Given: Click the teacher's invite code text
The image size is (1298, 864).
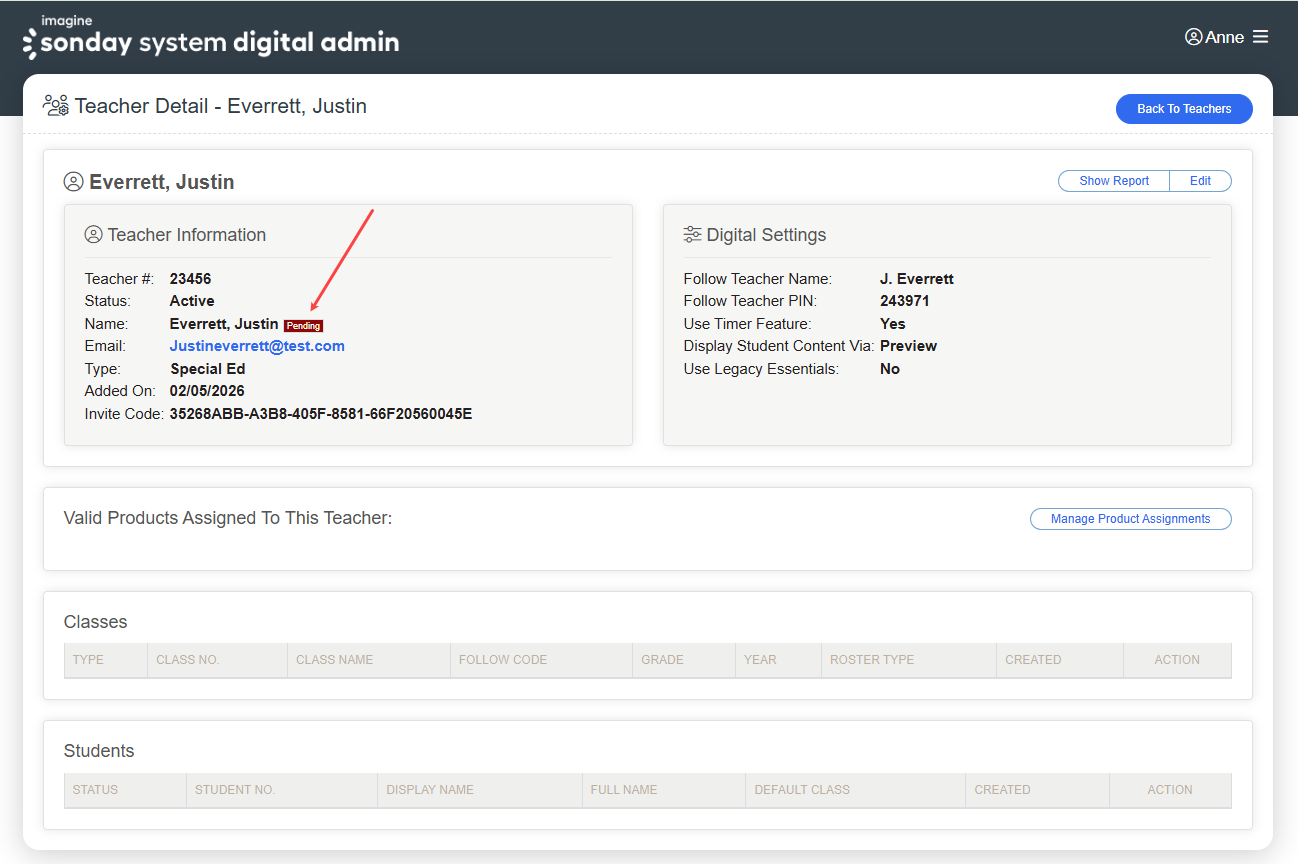Looking at the screenshot, I should coord(320,413).
